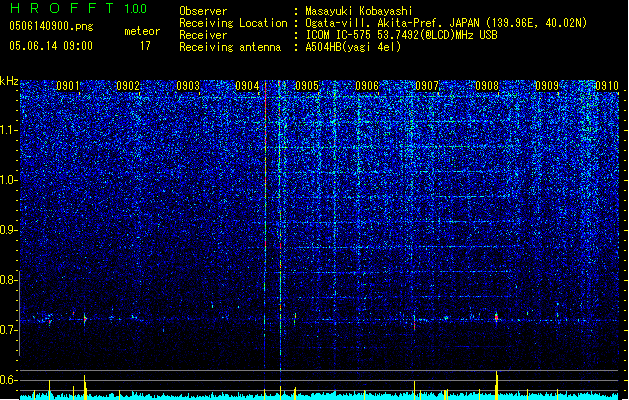Click the Ogata-vill. Akita-Pref. JAPAN location text

(x=446, y=23)
